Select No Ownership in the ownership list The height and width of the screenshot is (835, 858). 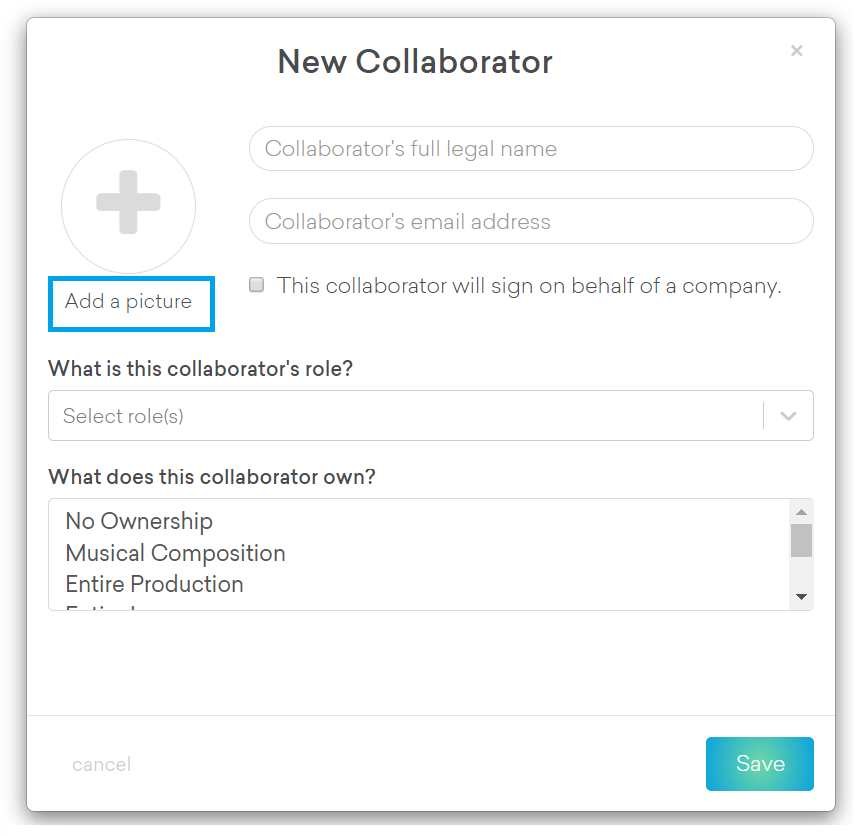[139, 521]
